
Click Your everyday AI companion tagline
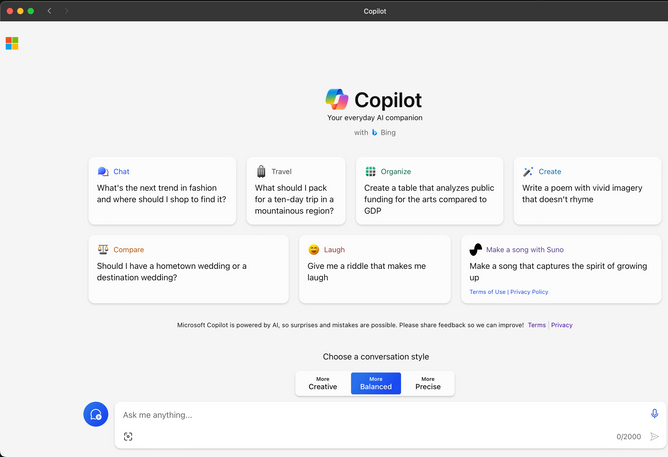click(375, 118)
